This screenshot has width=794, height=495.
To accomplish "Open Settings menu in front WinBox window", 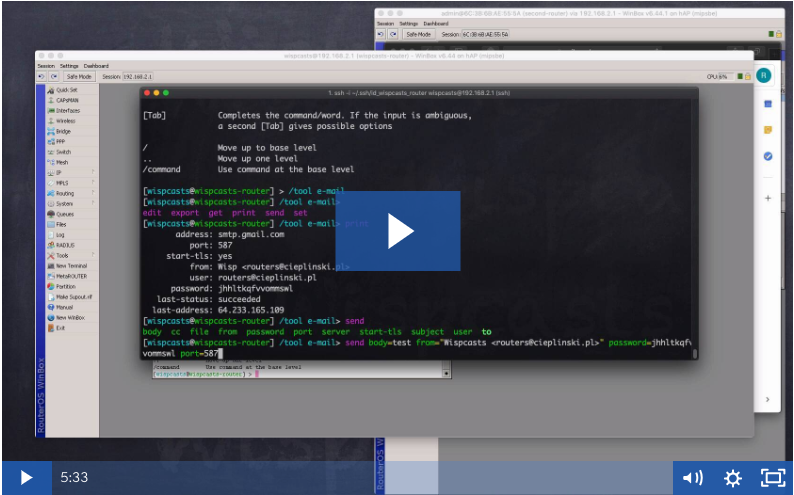I will click(69, 66).
